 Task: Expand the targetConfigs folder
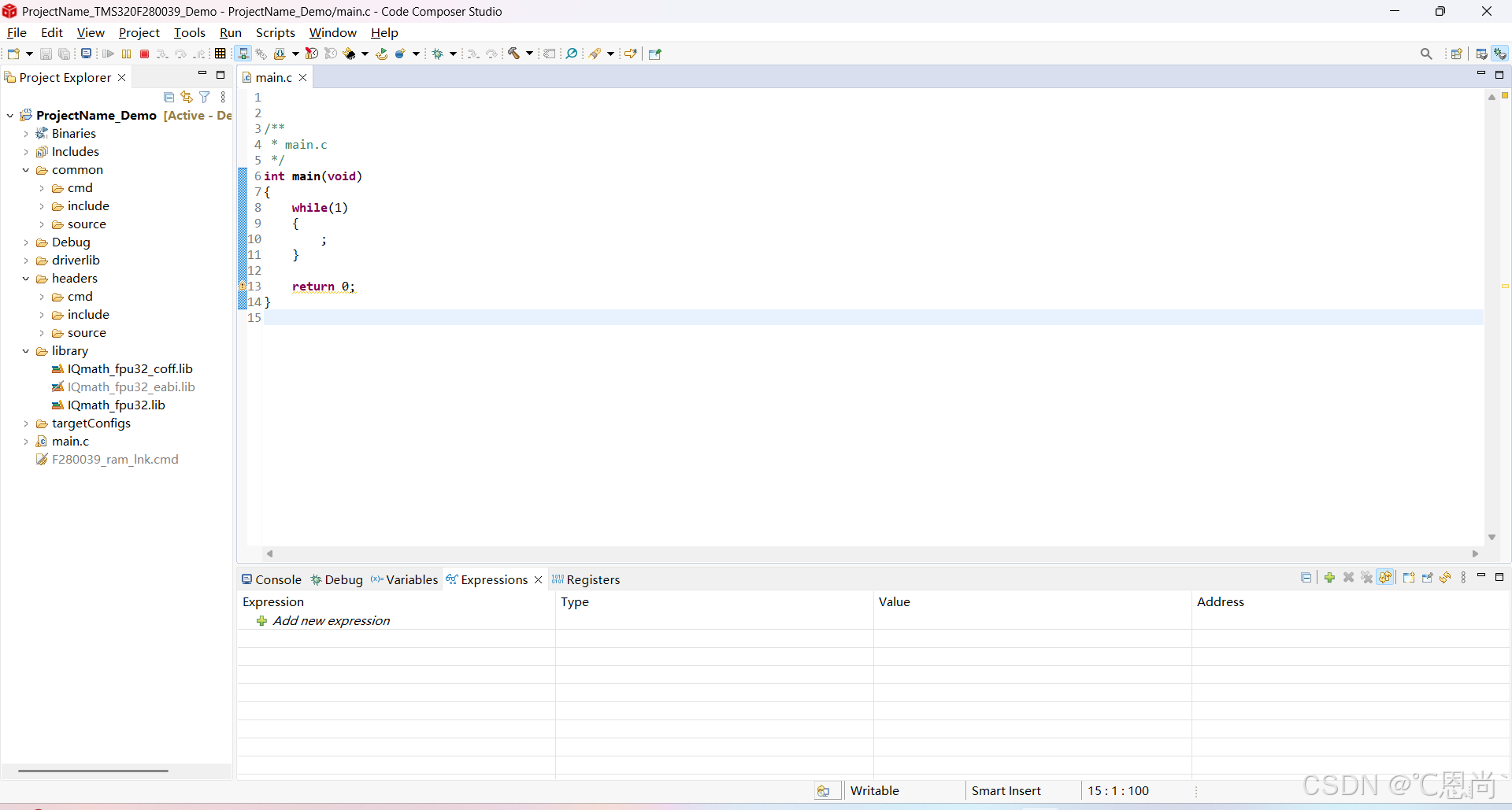coord(26,423)
